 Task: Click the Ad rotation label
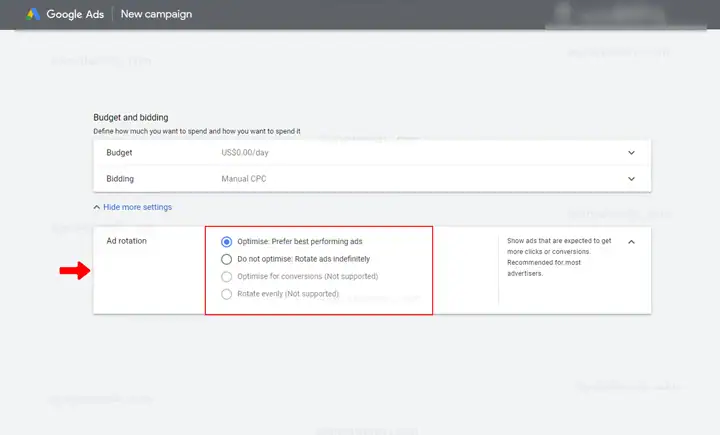tap(127, 241)
